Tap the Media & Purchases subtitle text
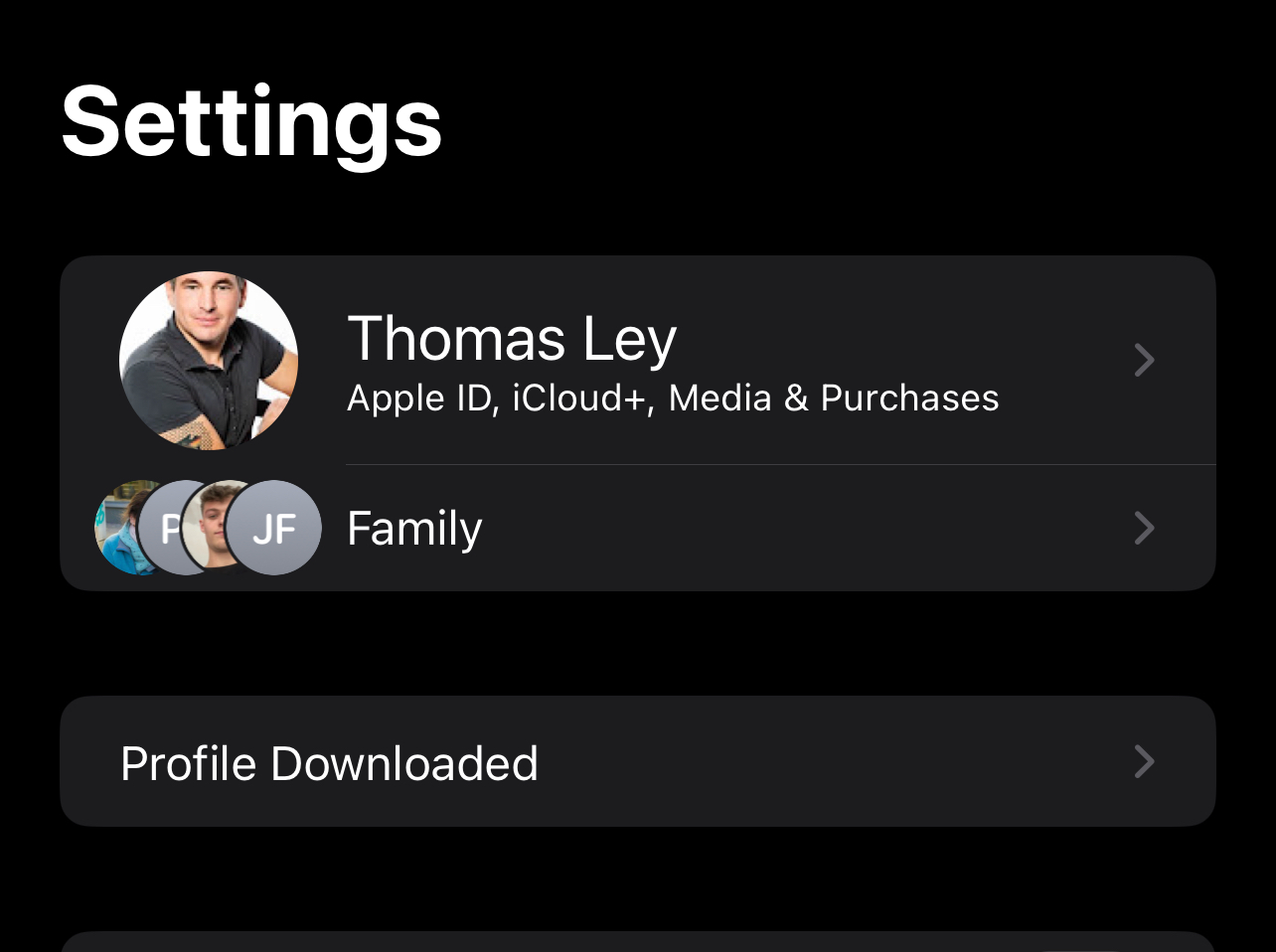Image resolution: width=1276 pixels, height=952 pixels. click(x=833, y=398)
